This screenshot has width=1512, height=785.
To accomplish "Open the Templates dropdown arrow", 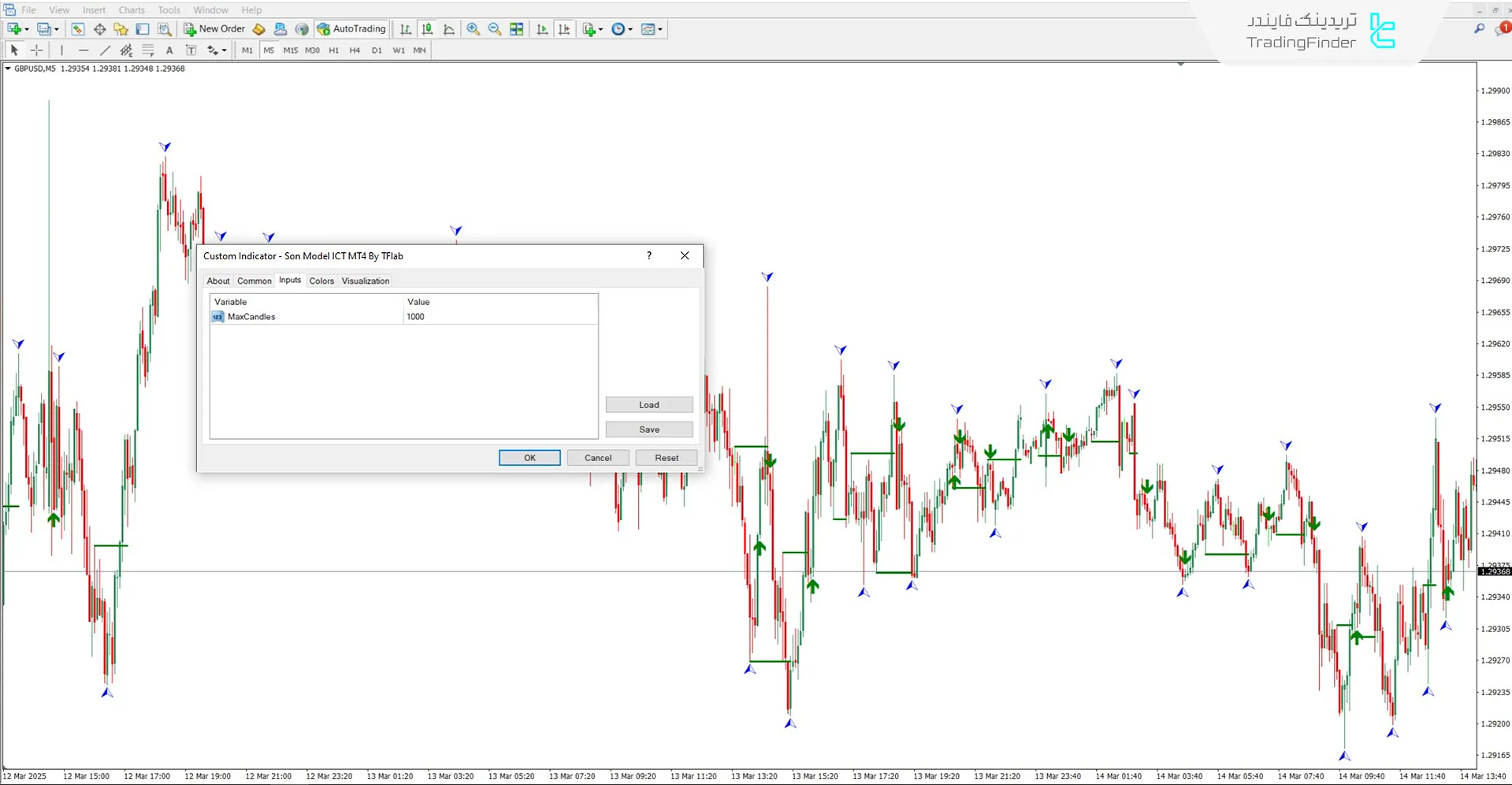I will [660, 30].
